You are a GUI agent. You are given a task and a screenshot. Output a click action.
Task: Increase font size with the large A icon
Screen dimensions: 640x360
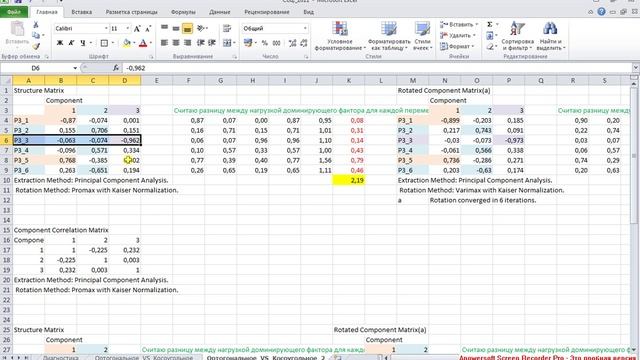[137, 29]
